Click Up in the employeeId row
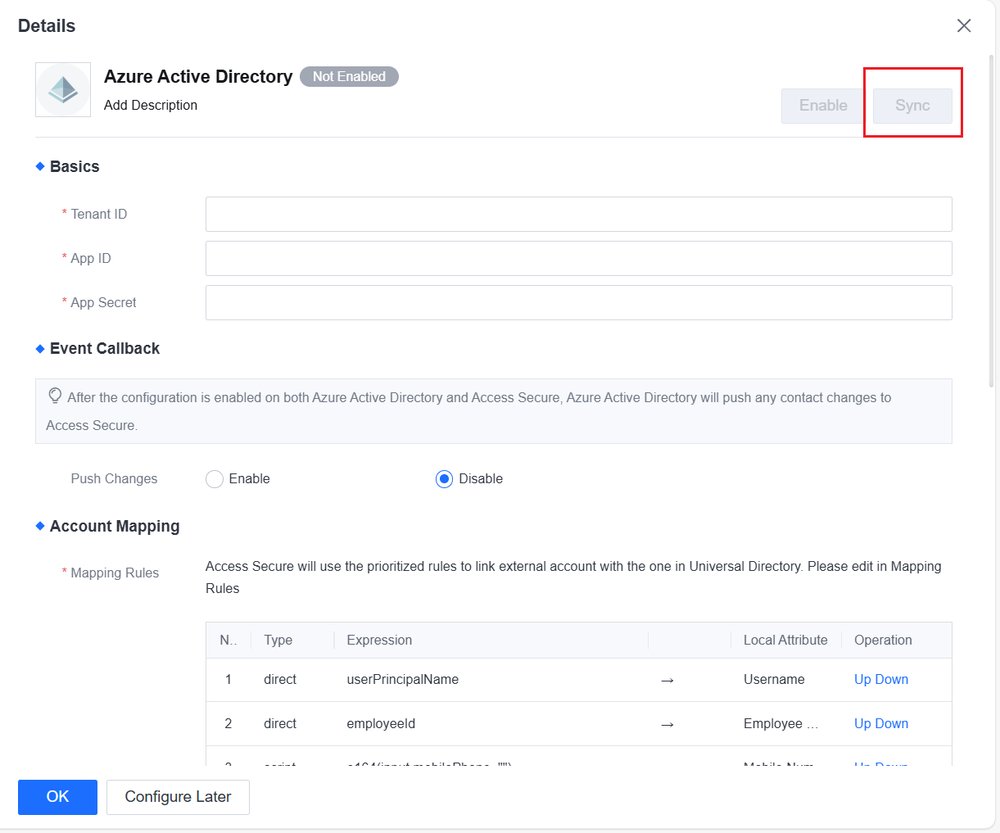The image size is (1000, 833). coord(862,723)
